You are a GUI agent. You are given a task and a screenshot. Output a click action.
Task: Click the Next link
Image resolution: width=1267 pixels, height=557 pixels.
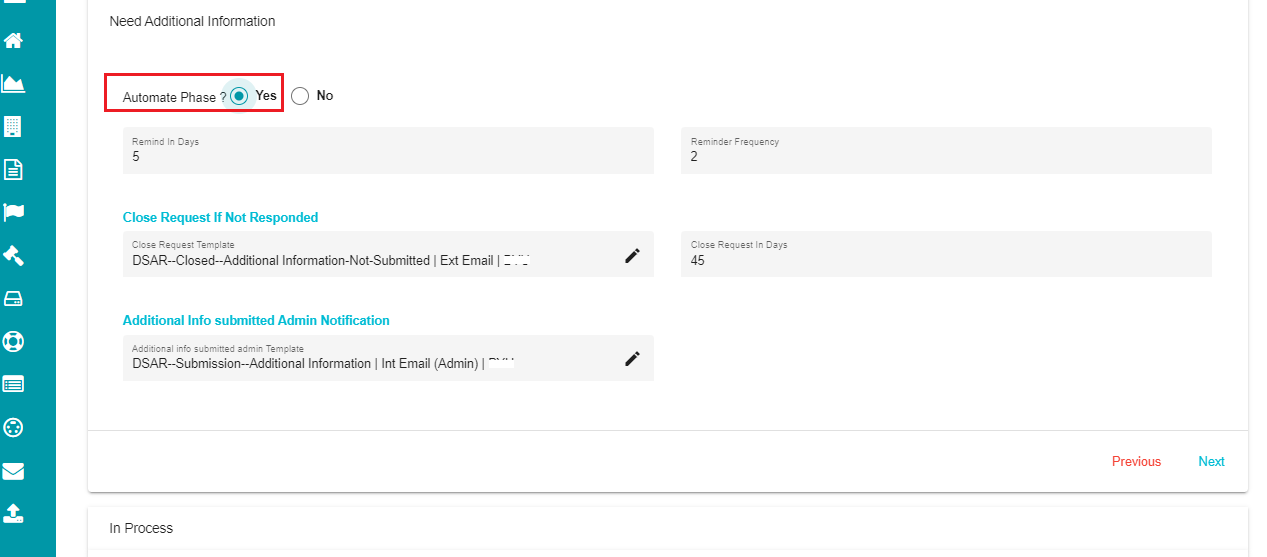[x=1211, y=462]
